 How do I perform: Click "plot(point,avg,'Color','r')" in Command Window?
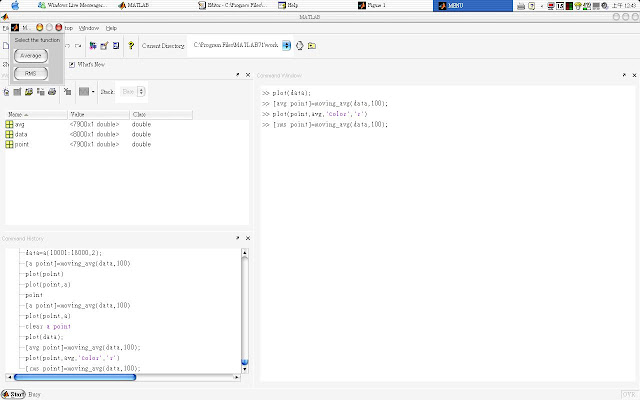(x=320, y=114)
